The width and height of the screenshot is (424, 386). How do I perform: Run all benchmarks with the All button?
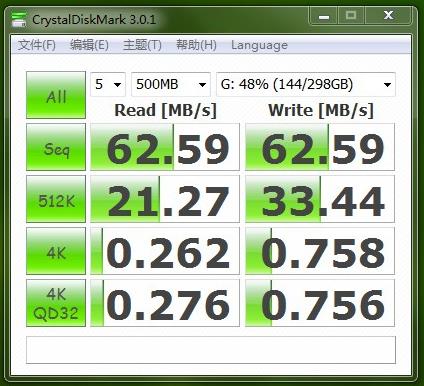(x=56, y=95)
